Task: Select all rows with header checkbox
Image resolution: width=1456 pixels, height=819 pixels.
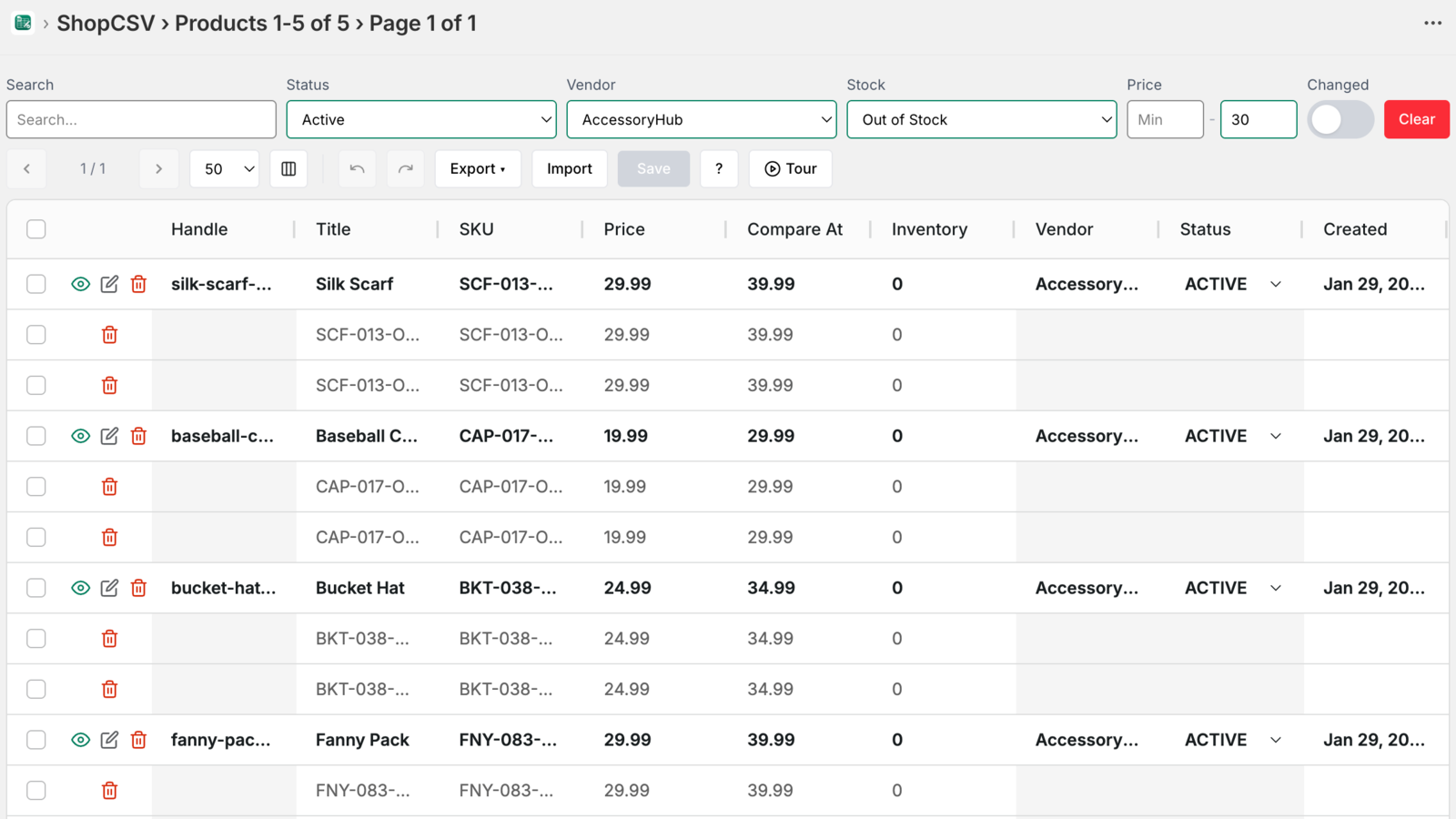Action: click(35, 229)
